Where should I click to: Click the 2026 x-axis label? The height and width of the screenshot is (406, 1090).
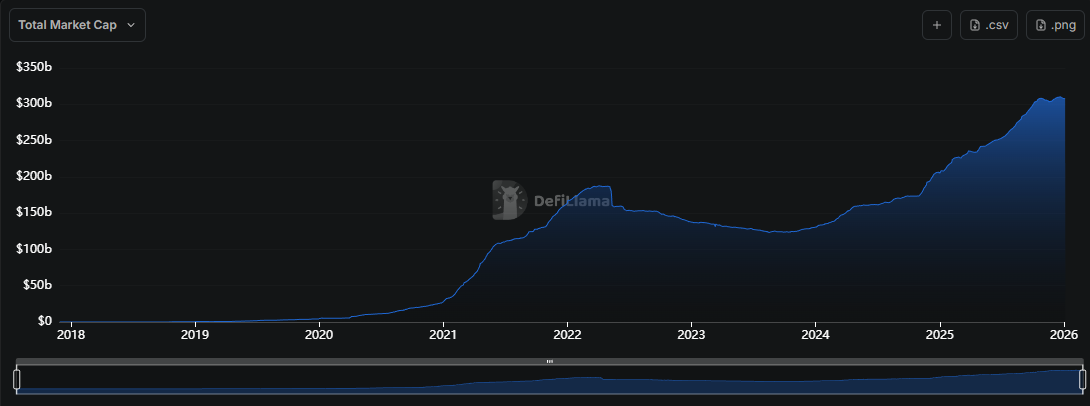pos(1064,335)
